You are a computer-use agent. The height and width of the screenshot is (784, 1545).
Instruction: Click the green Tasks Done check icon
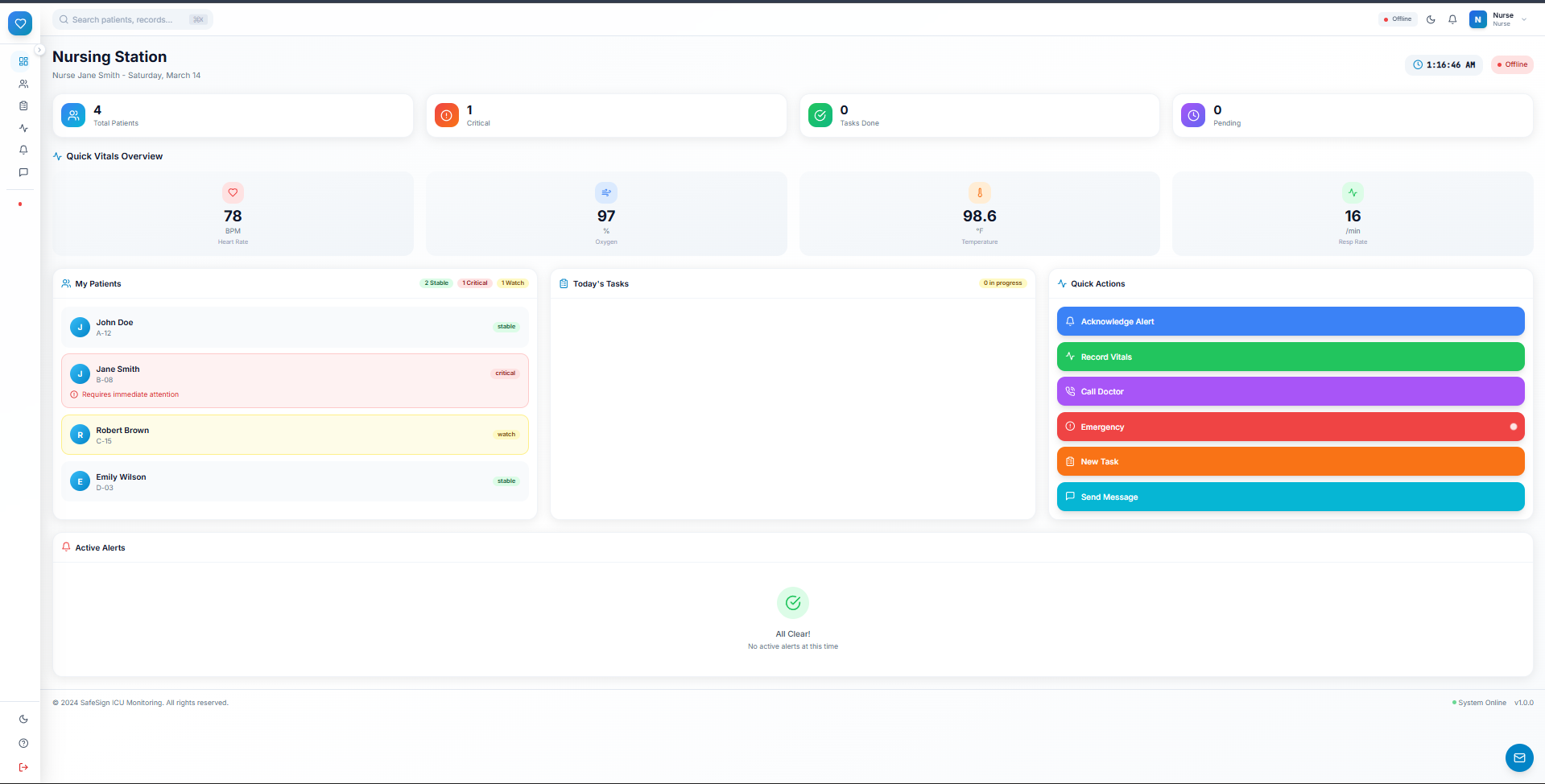[820, 115]
